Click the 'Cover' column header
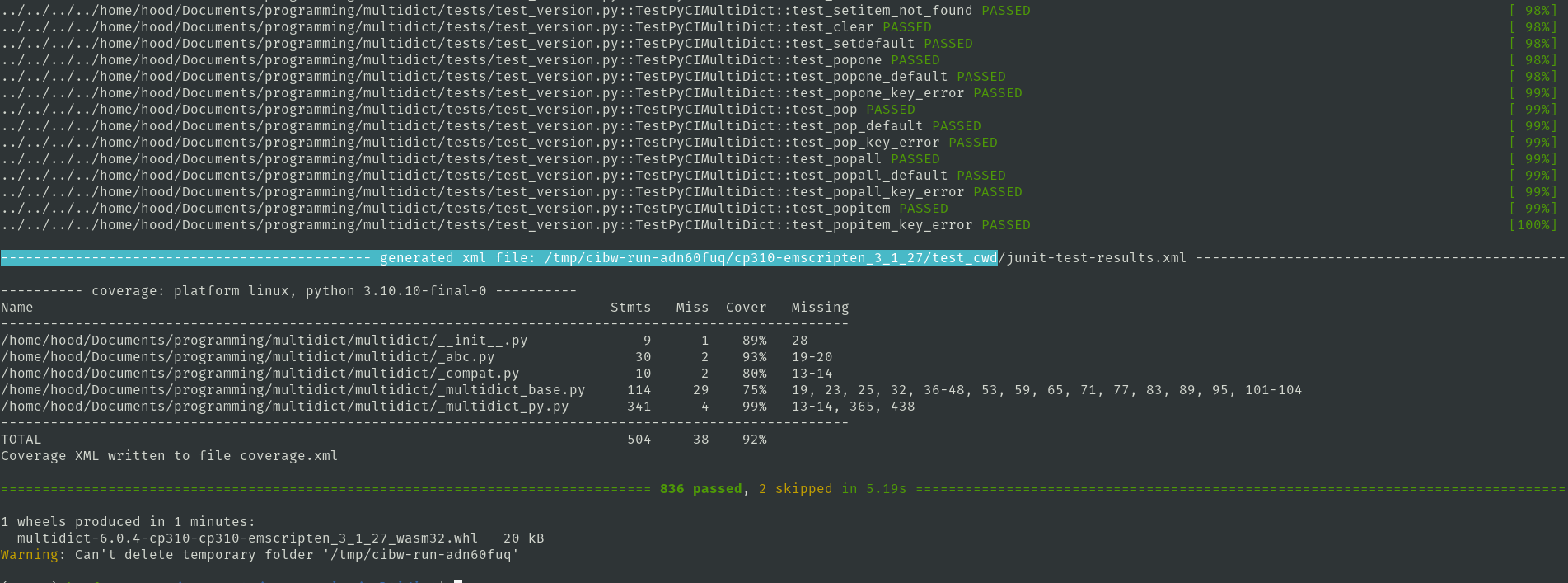Screen dimensions: 1568x583 (746, 308)
